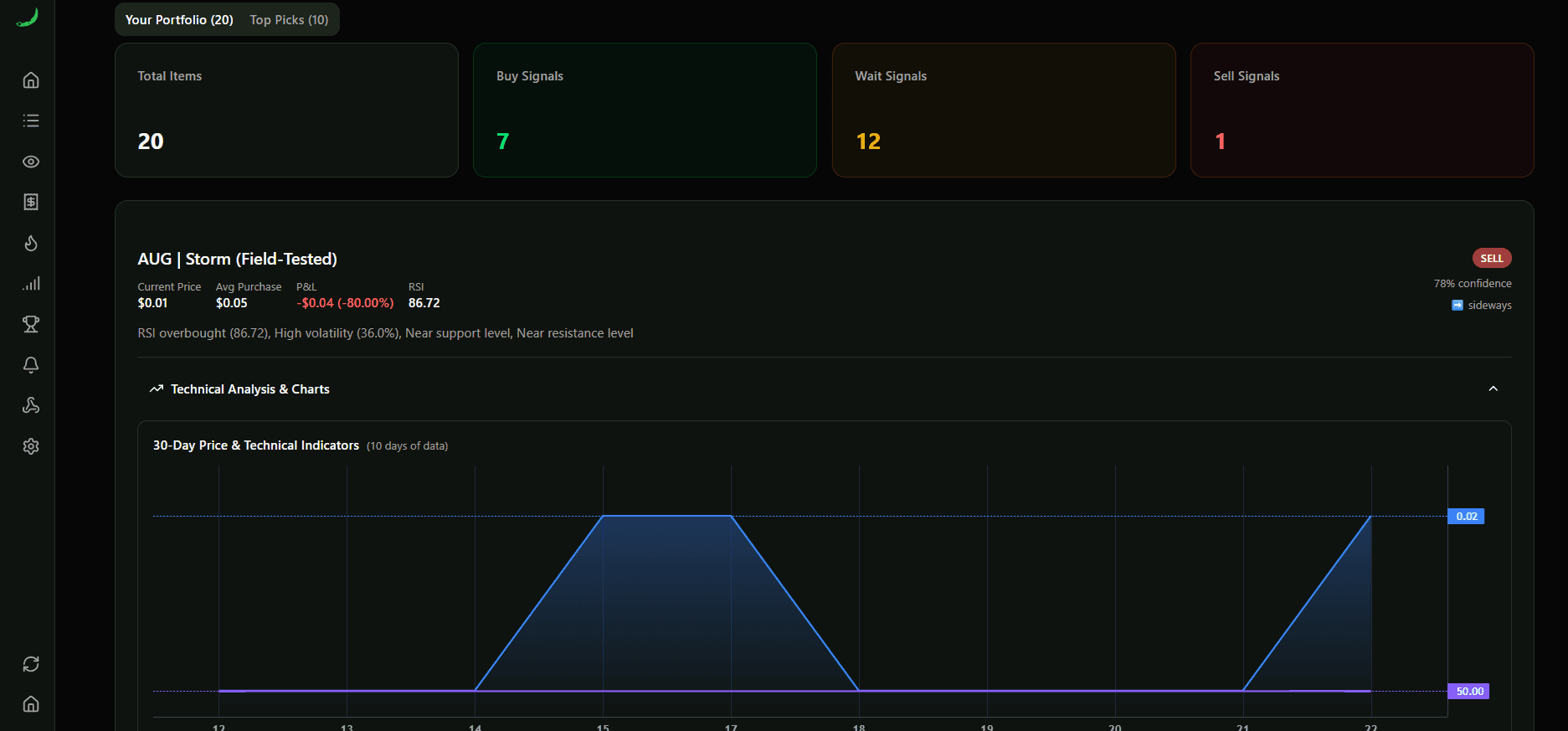This screenshot has width=1568, height=731.
Task: Switch to Your Portfolio (20) tab
Action: point(179,19)
